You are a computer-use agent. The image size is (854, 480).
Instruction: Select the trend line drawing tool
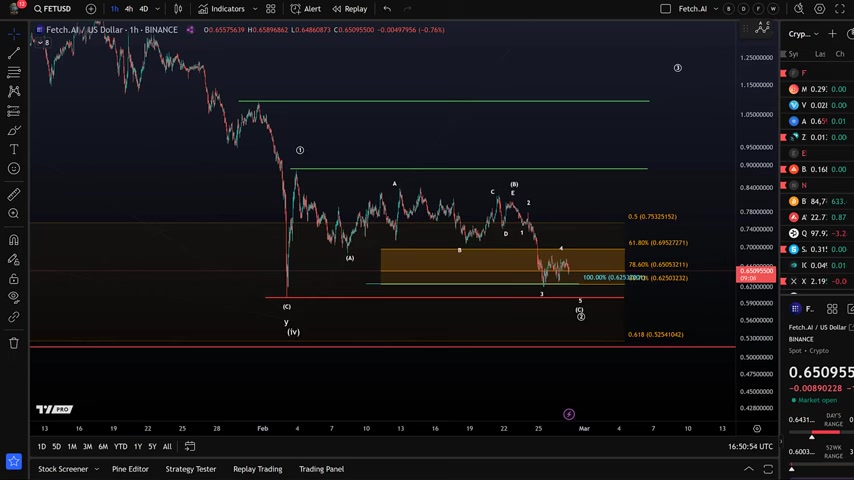[x=14, y=53]
